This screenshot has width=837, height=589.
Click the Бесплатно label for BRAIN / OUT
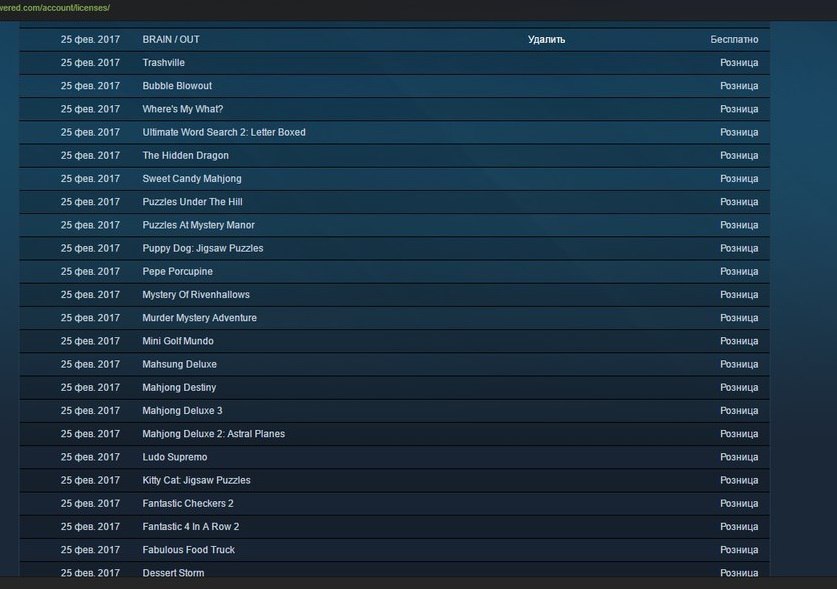click(x=734, y=40)
